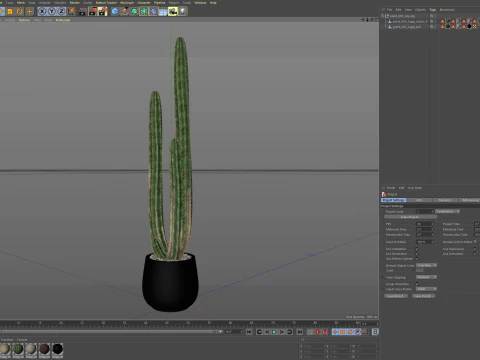Viewport: 480px width, 360px height.
Task: Toggle the X axis lock
Action: click(42, 12)
